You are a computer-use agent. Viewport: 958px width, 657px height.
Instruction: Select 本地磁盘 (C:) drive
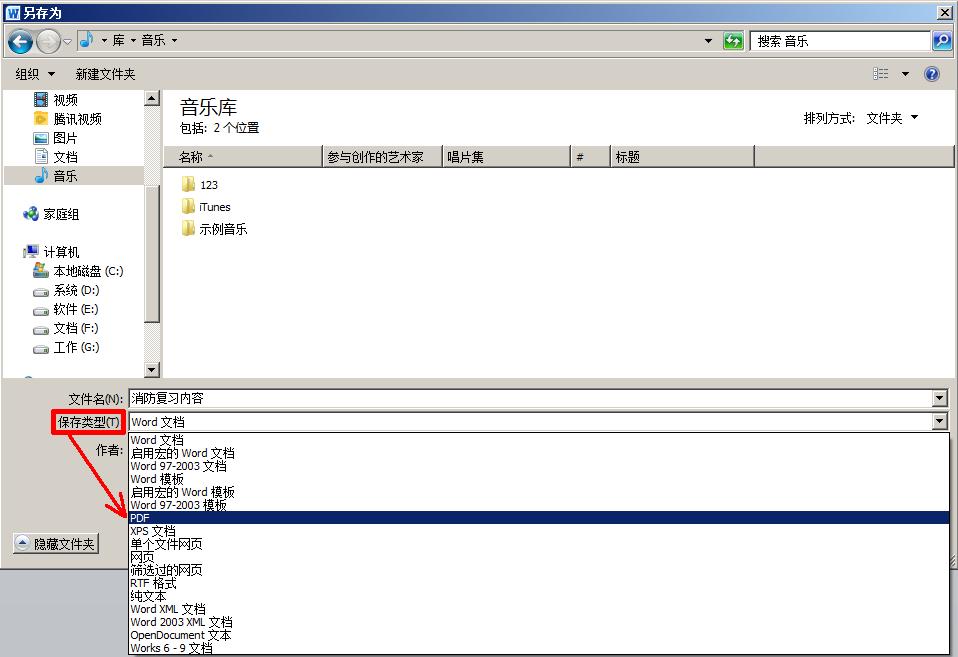(88, 271)
